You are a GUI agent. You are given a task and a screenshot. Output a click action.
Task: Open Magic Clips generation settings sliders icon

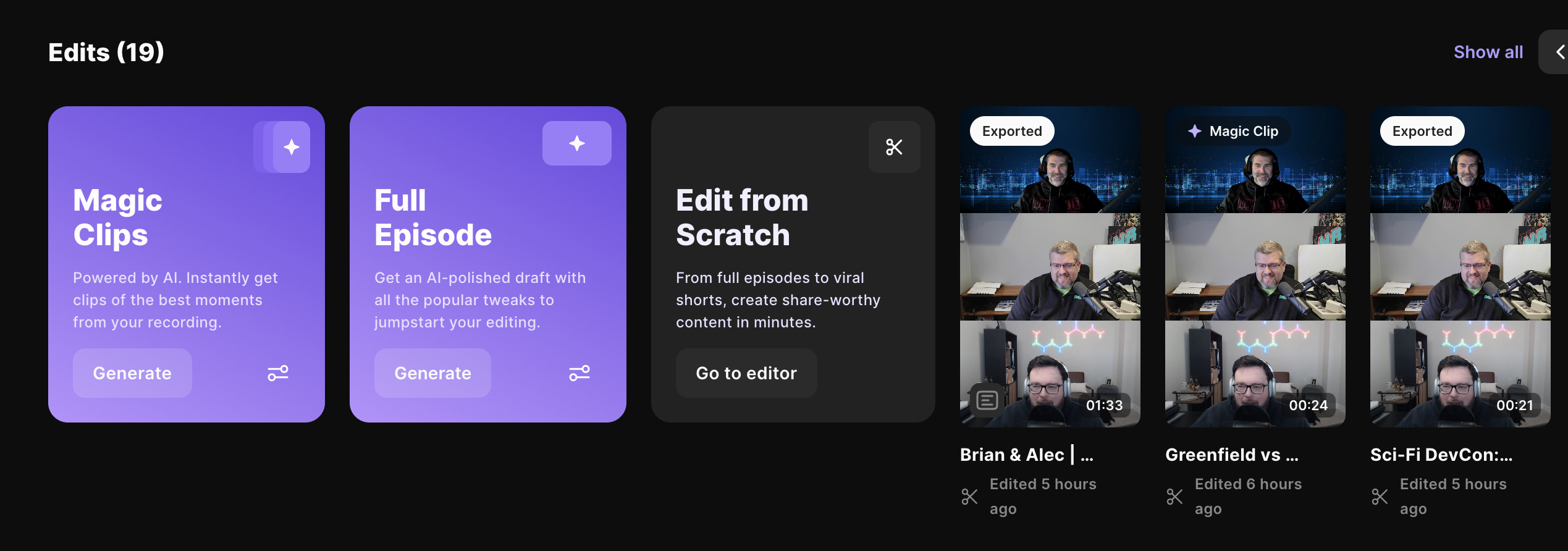pos(278,373)
